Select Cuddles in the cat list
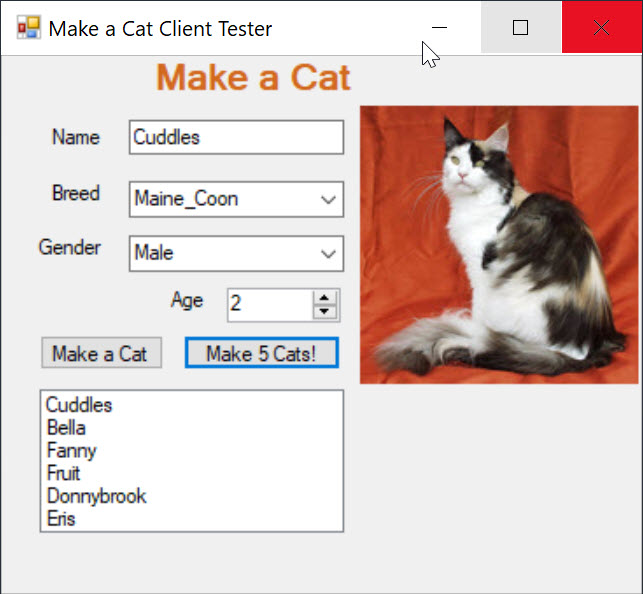The width and height of the screenshot is (643, 594). tap(79, 405)
